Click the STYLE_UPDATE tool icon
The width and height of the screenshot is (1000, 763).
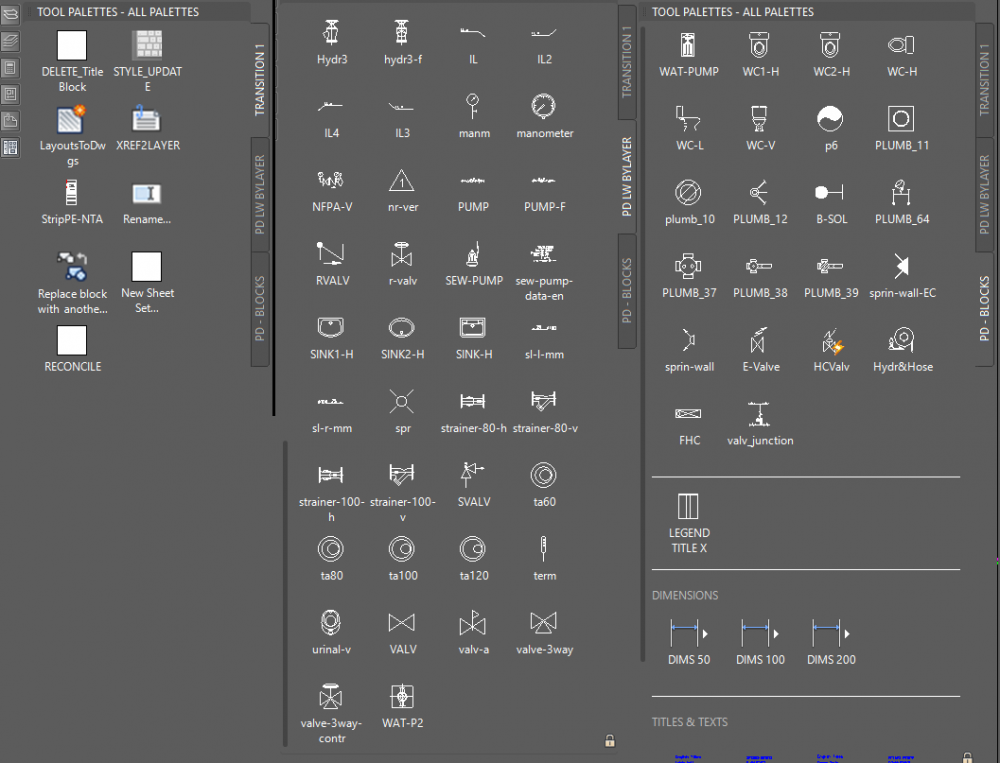point(147,46)
